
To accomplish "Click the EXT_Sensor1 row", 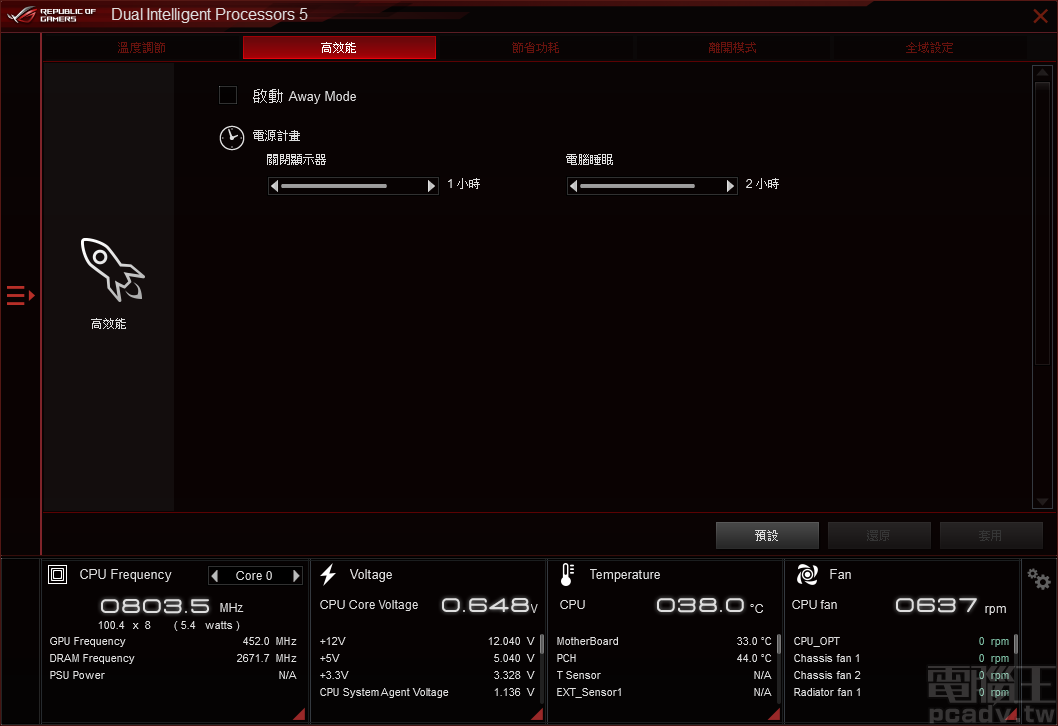I will pyautogui.click(x=664, y=692).
